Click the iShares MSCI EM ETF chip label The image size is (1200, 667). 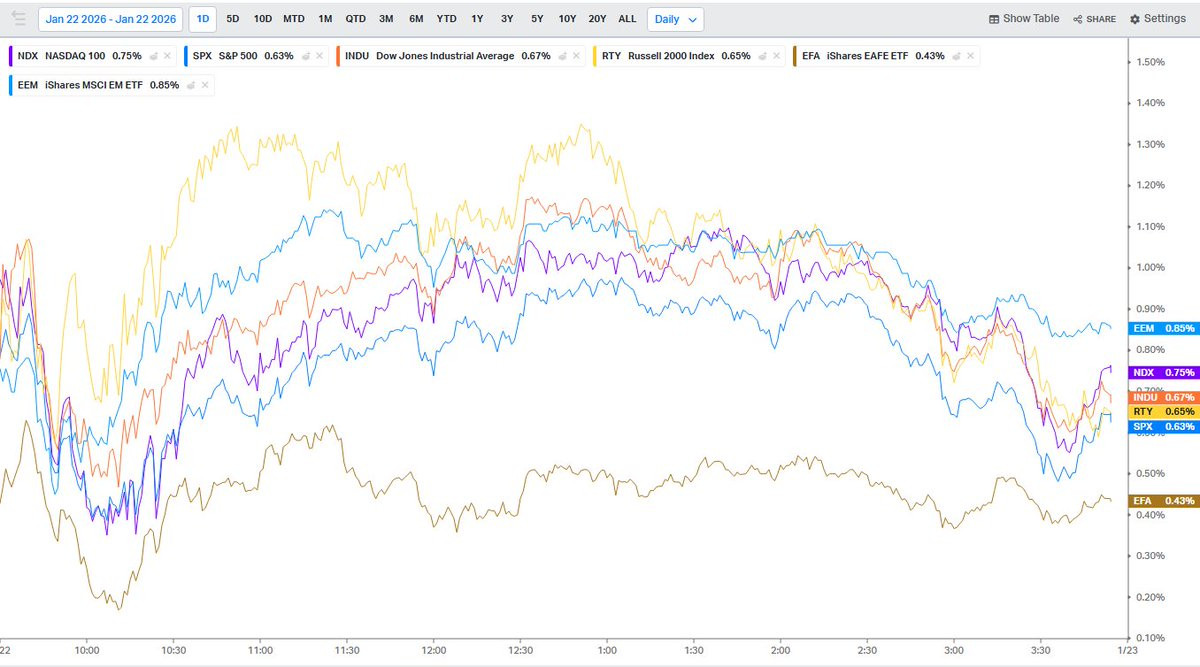click(x=95, y=85)
